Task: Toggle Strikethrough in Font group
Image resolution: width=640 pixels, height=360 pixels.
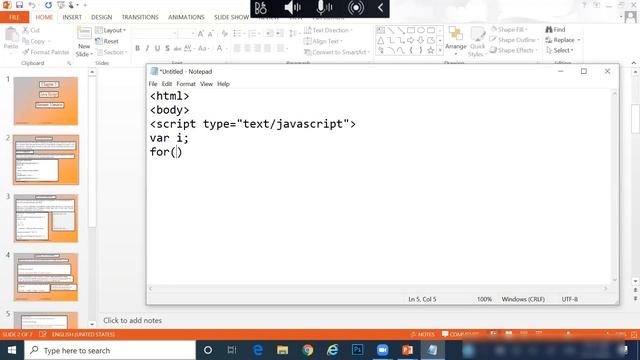Action: coord(177,48)
